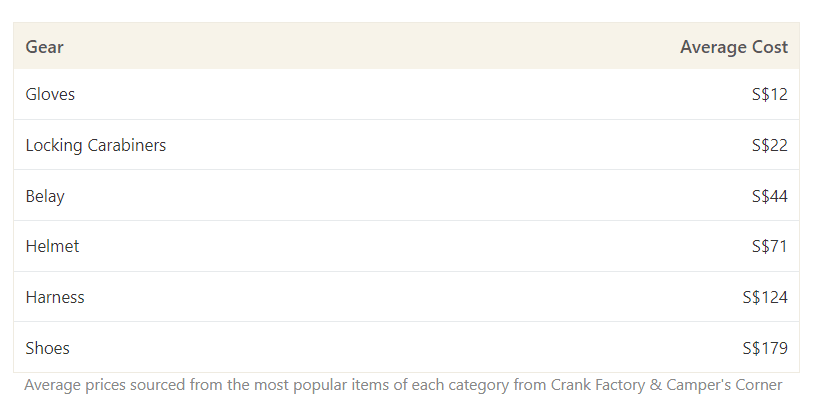This screenshot has height=397, width=821.
Task: Click the S$12 price cell
Action: (770, 94)
